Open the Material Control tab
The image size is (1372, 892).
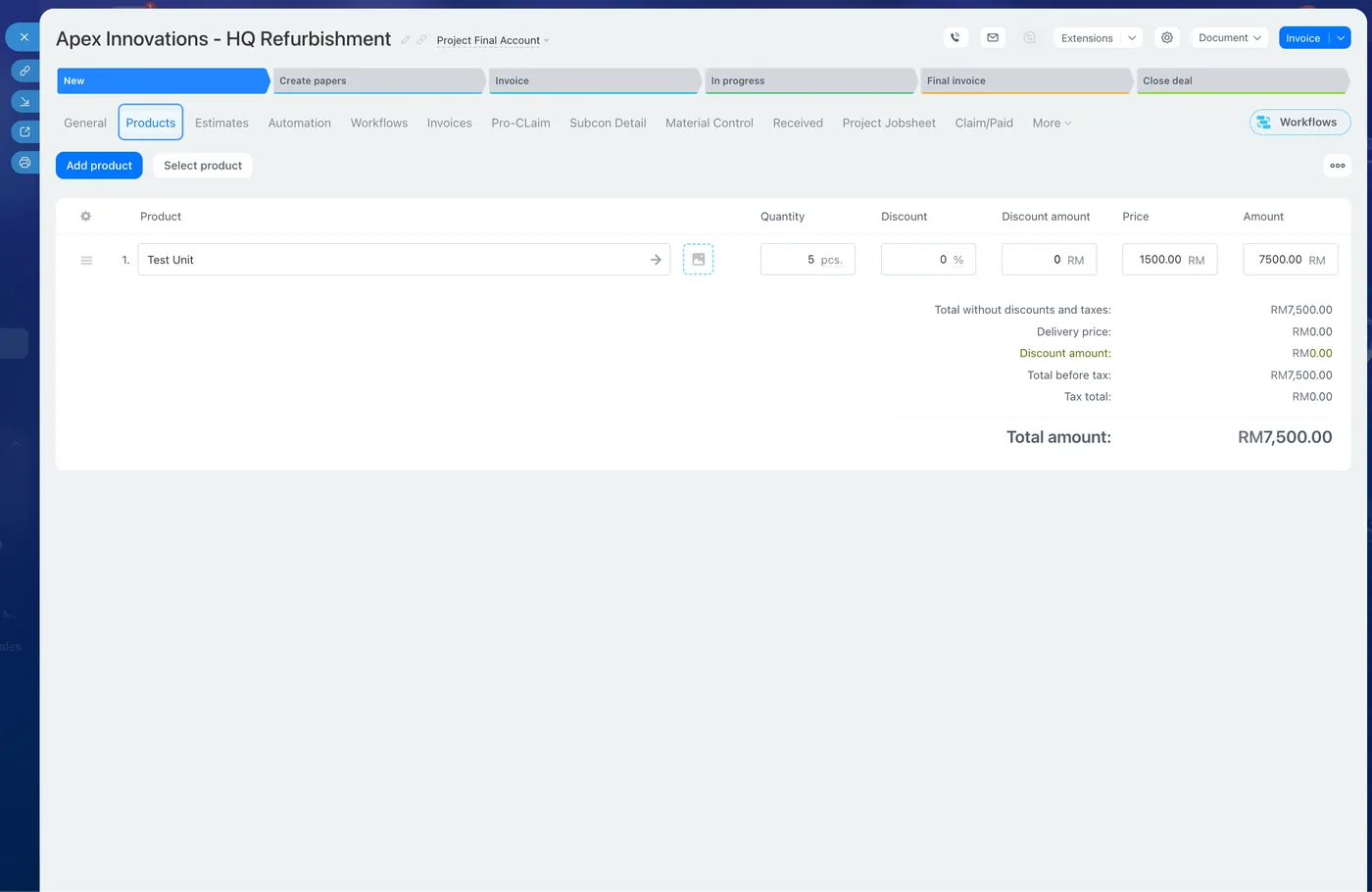(710, 124)
